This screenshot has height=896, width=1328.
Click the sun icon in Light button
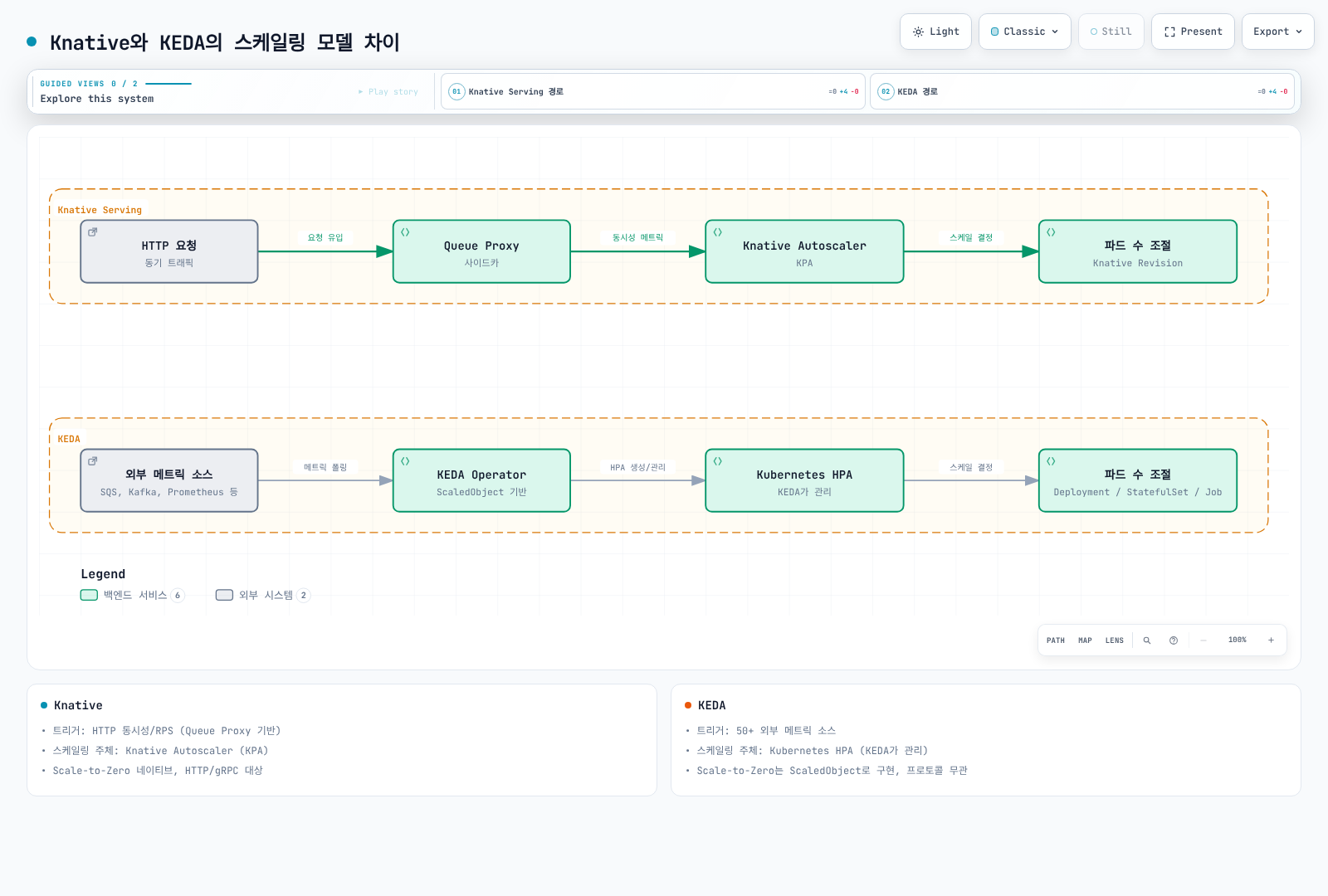point(918,32)
